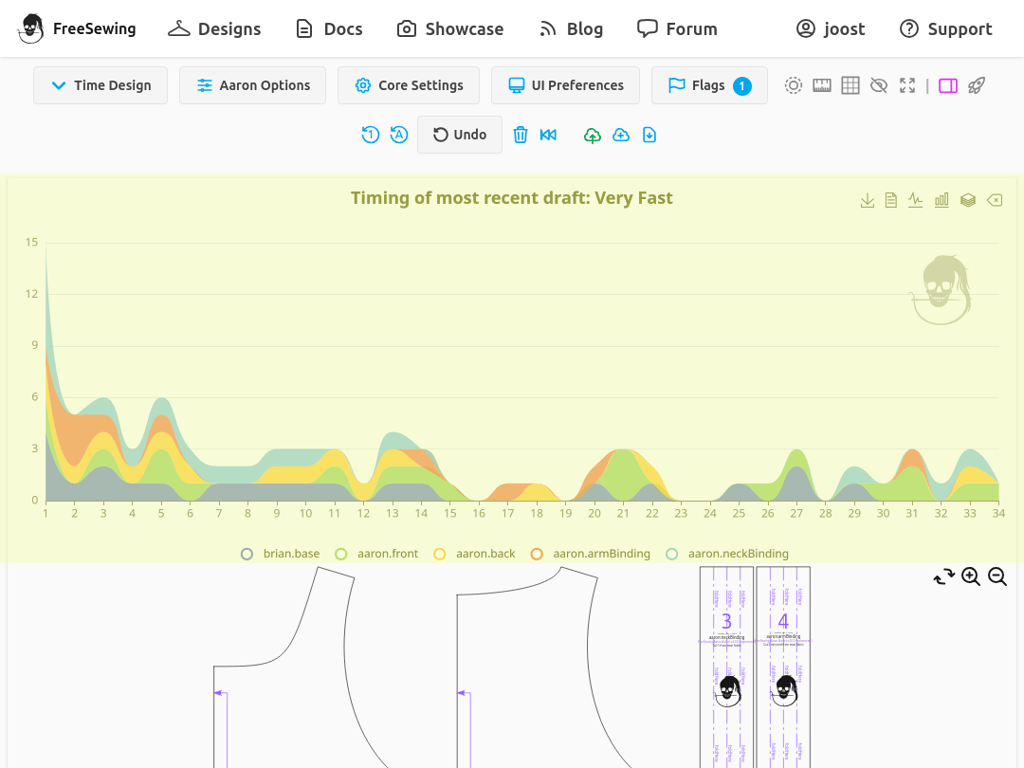This screenshot has height=768, width=1024.
Task: Expand the Time Design view dropdown
Action: (x=101, y=86)
